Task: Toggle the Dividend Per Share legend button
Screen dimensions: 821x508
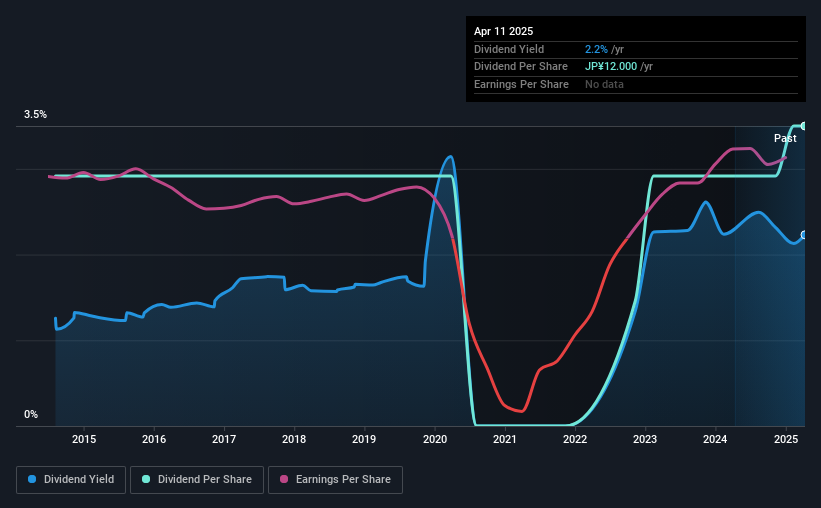Action: (197, 480)
